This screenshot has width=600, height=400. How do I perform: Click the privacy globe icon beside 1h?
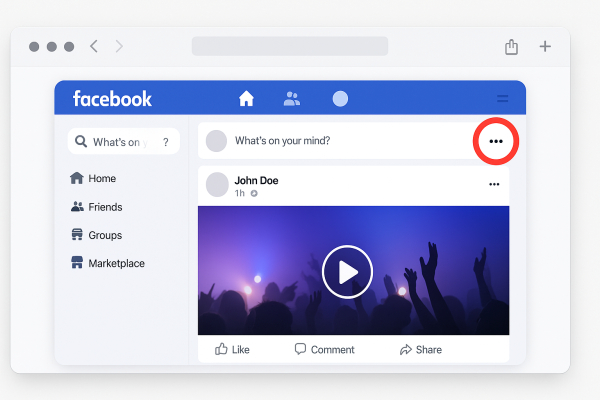click(x=254, y=194)
